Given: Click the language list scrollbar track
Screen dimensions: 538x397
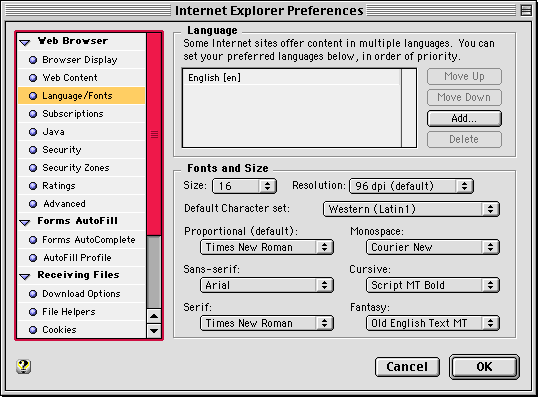Looking at the screenshot, I should pos(409,108).
